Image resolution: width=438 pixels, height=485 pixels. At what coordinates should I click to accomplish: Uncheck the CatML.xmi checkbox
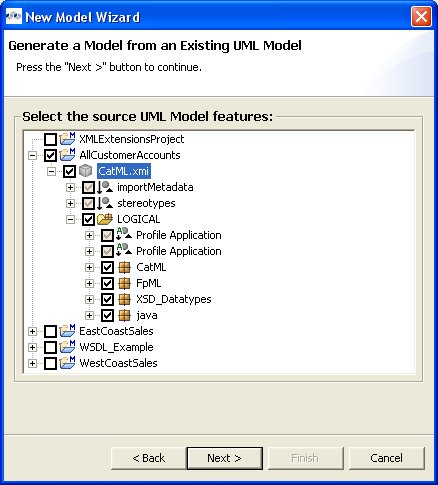pyautogui.click(x=69, y=171)
